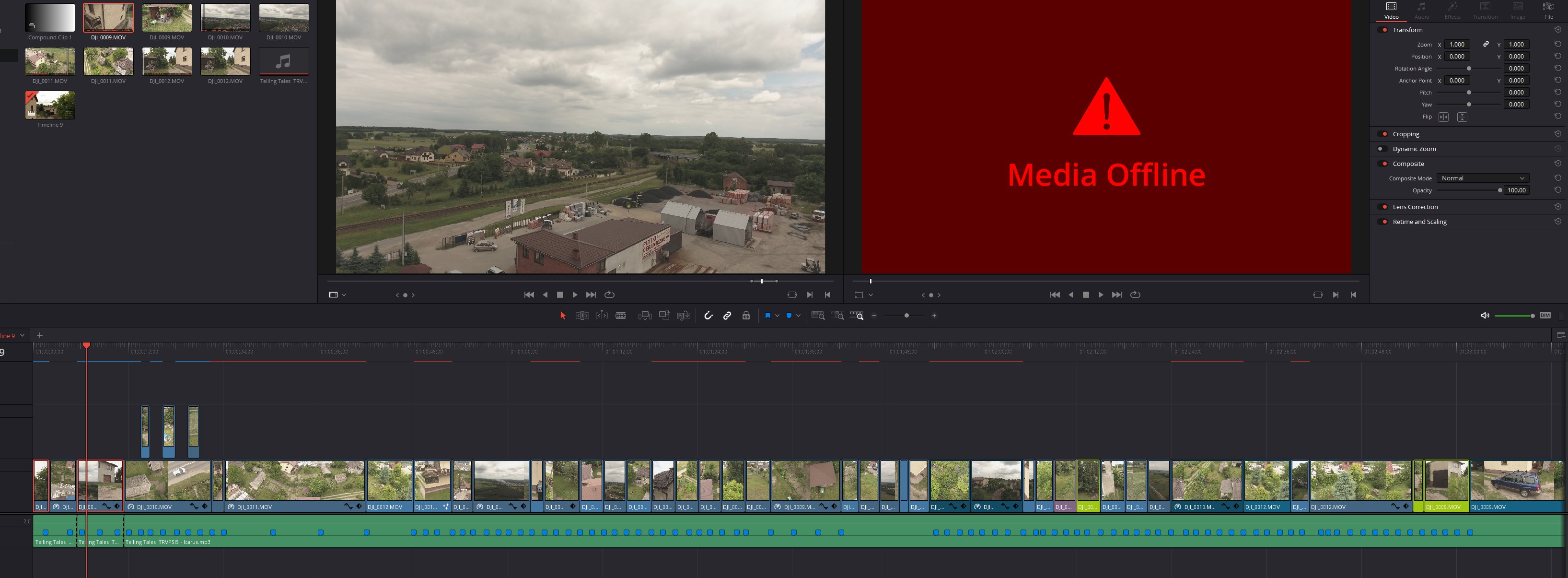
Task: Click the timeline zoom slider handle
Action: point(906,316)
